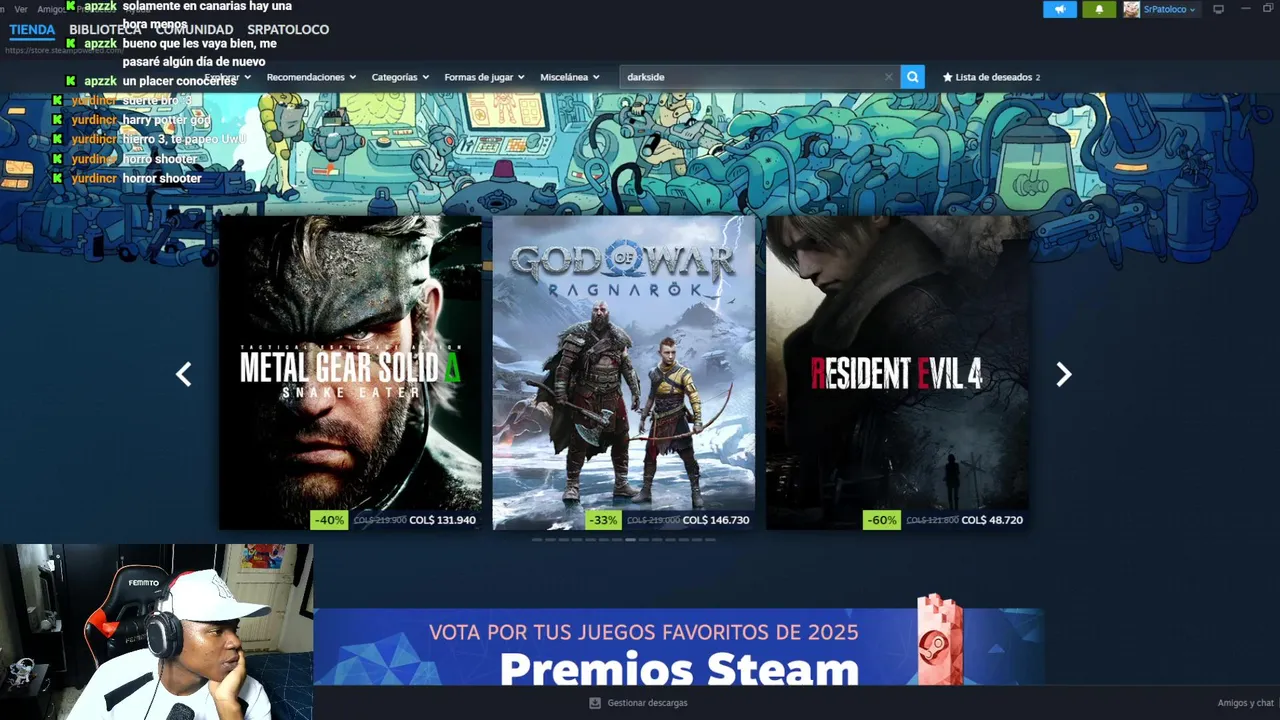Open the green bell notifications button
The width and height of the screenshot is (1280, 720).
click(1099, 9)
